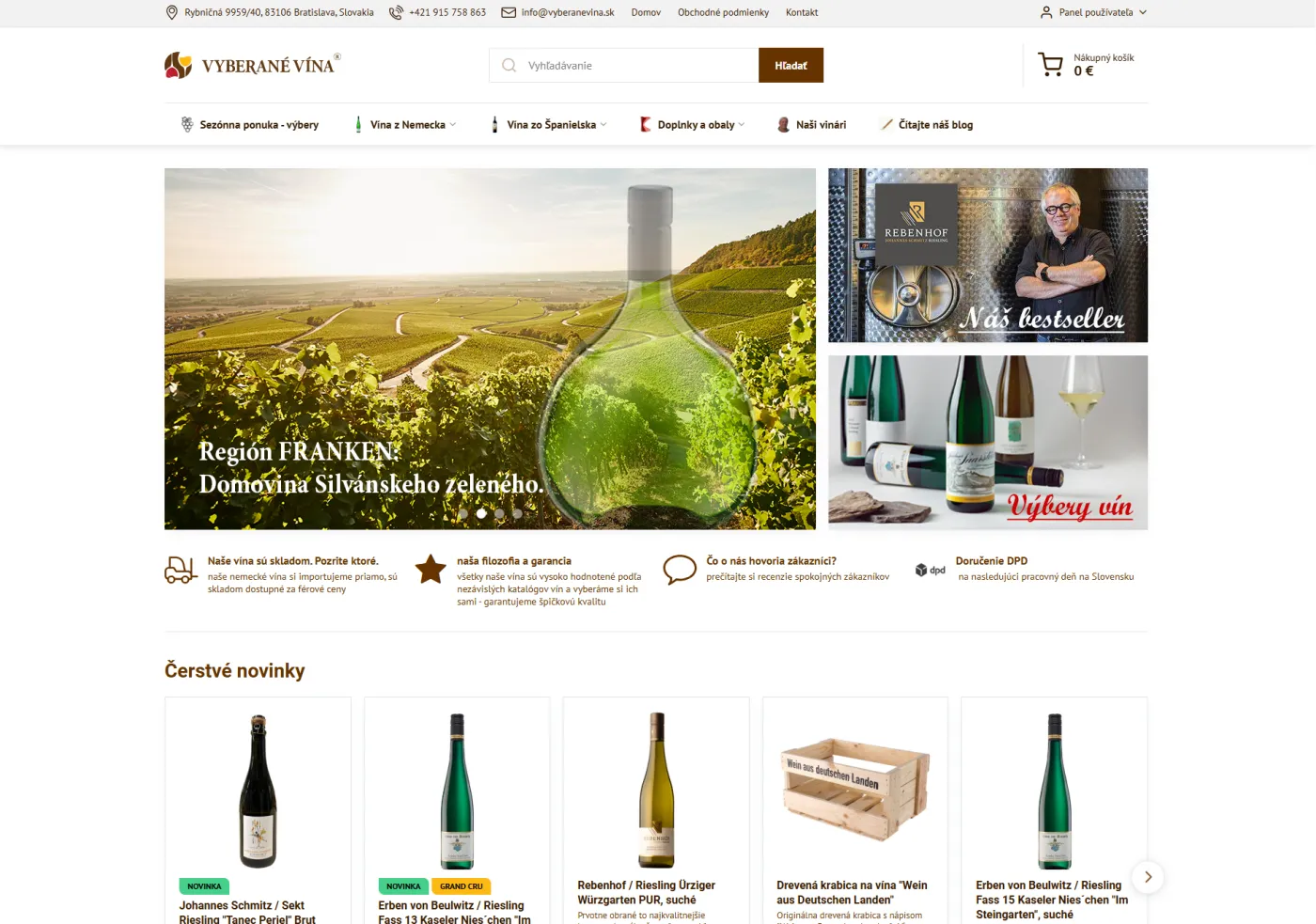Click the shopping cart icon
The height and width of the screenshot is (924, 1316).
1050,65
